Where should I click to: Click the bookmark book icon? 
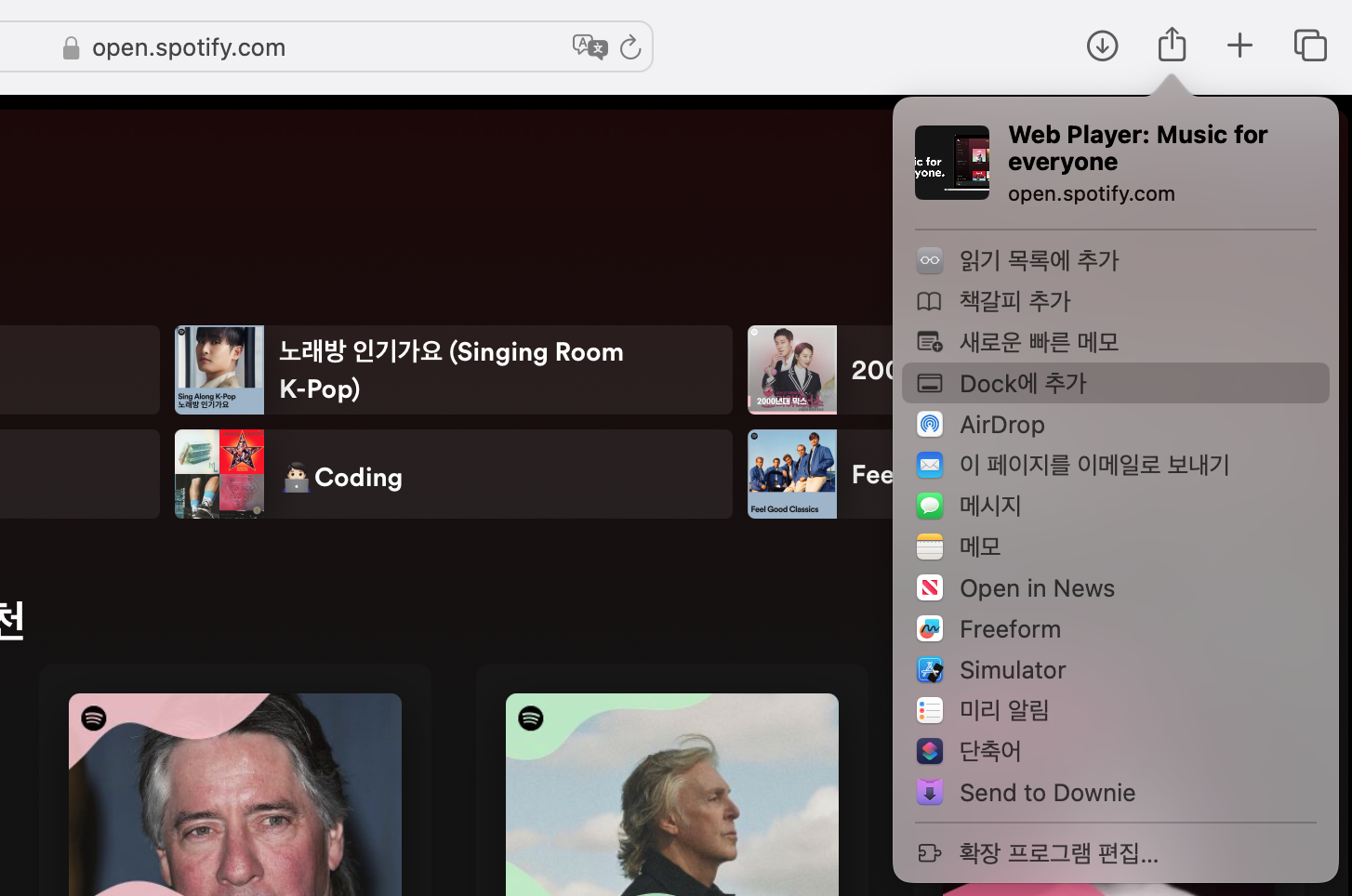pyautogui.click(x=930, y=301)
